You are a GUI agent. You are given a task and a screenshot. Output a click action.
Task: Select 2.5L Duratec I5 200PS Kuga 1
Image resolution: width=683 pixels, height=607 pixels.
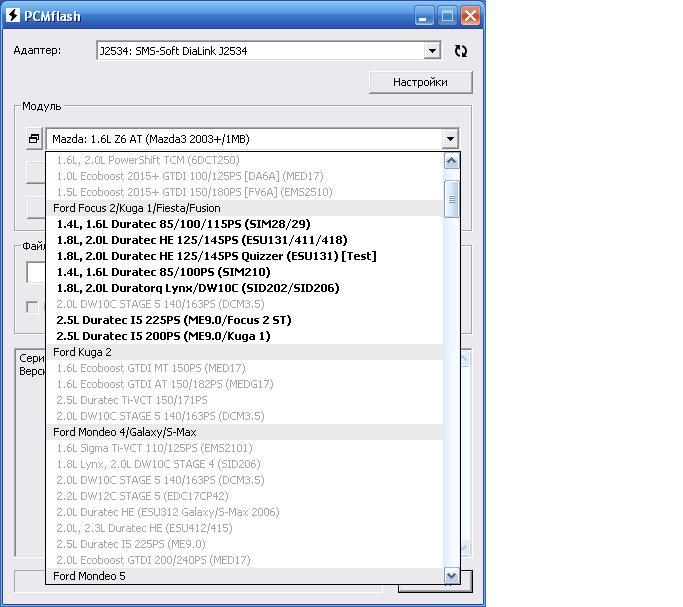point(163,336)
